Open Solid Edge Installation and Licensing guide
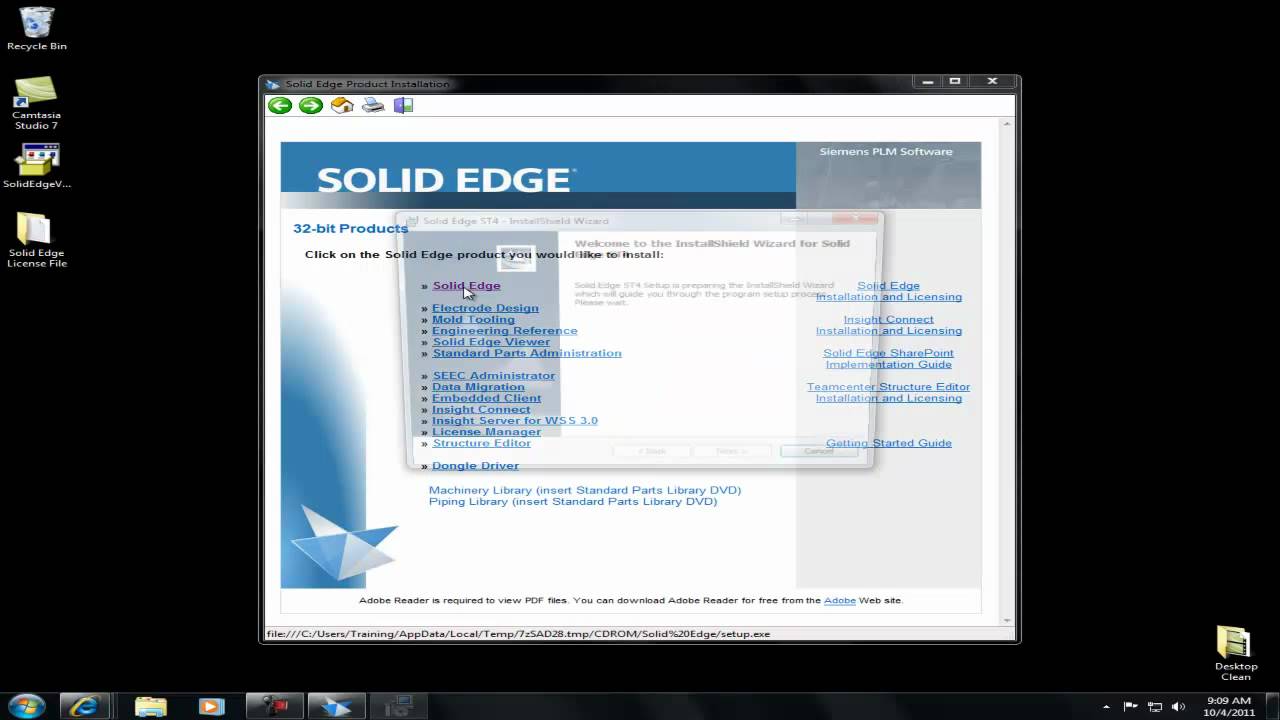 (888, 291)
